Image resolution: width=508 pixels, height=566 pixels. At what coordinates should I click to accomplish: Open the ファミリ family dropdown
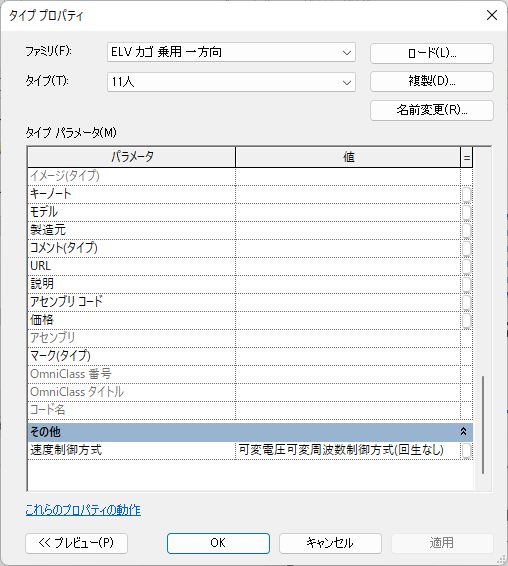231,52
